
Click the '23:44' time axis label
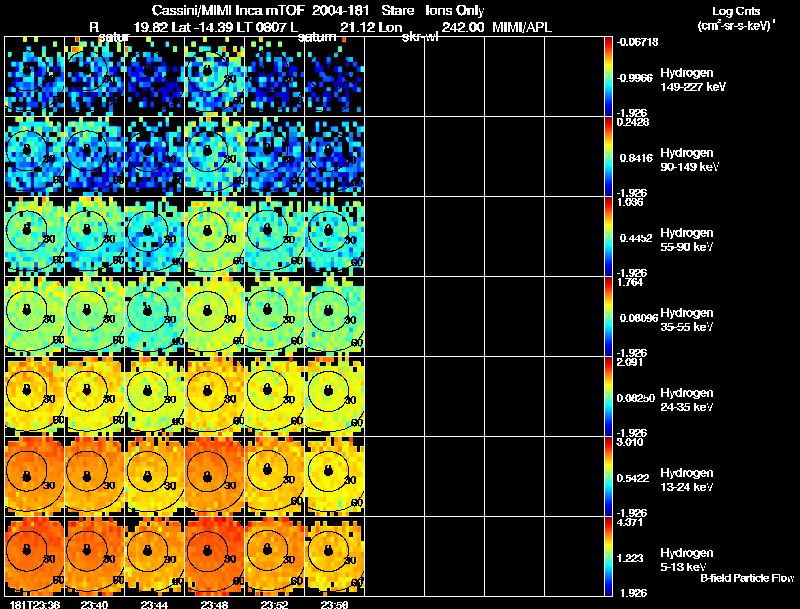pos(154,605)
